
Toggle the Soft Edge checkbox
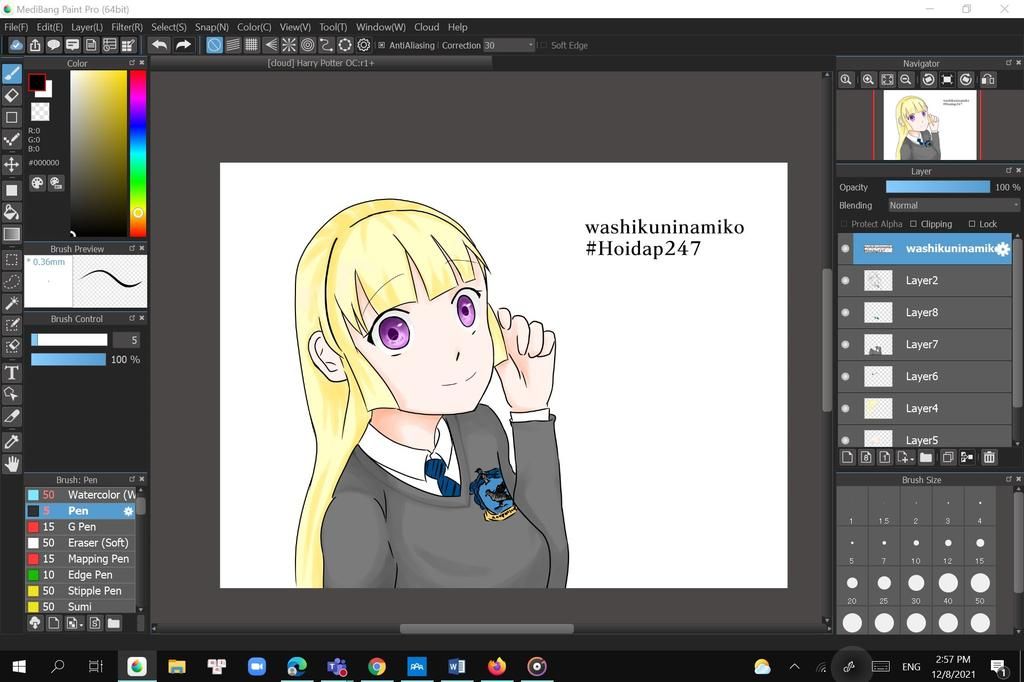pyautogui.click(x=543, y=45)
